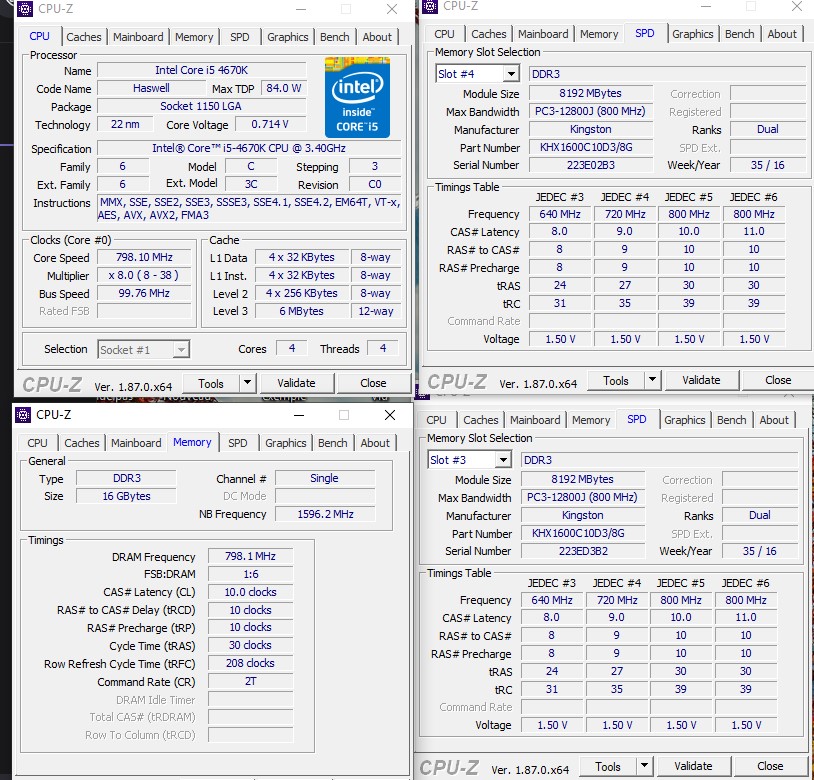This screenshot has width=814, height=780.
Task: Open Bench tab in CPU window
Action: pos(335,37)
